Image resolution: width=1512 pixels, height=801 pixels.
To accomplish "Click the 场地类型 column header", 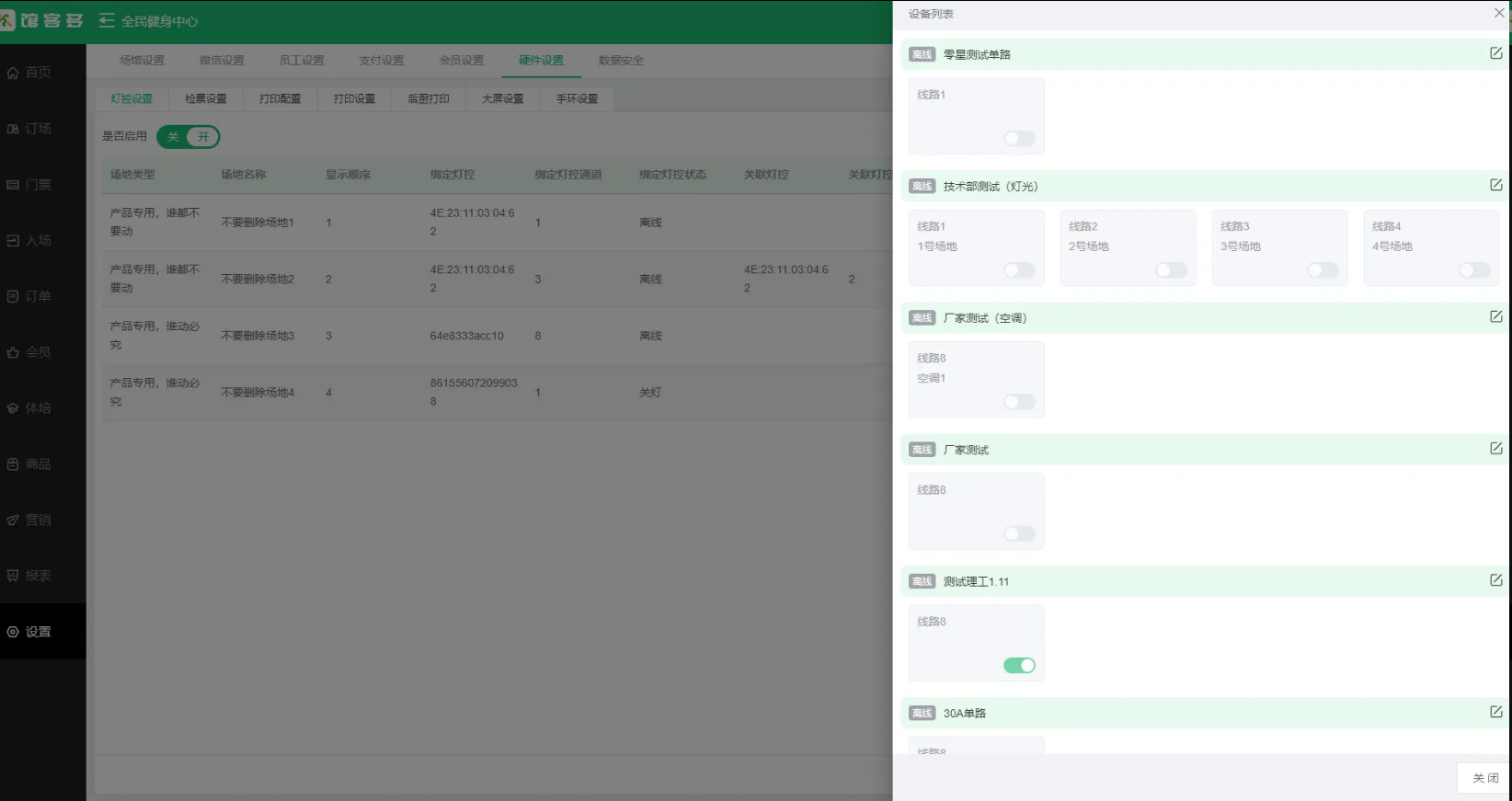I will pos(132,175).
